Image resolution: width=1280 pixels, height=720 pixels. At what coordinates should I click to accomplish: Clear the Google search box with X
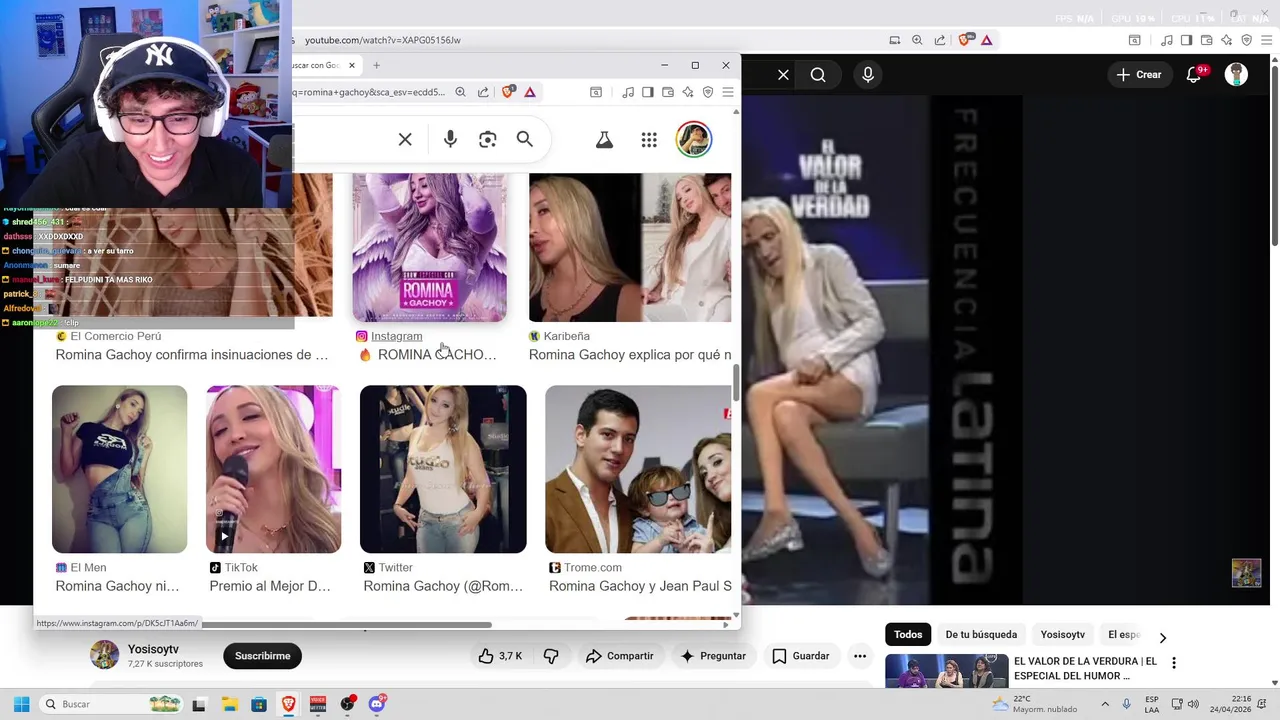tap(405, 140)
